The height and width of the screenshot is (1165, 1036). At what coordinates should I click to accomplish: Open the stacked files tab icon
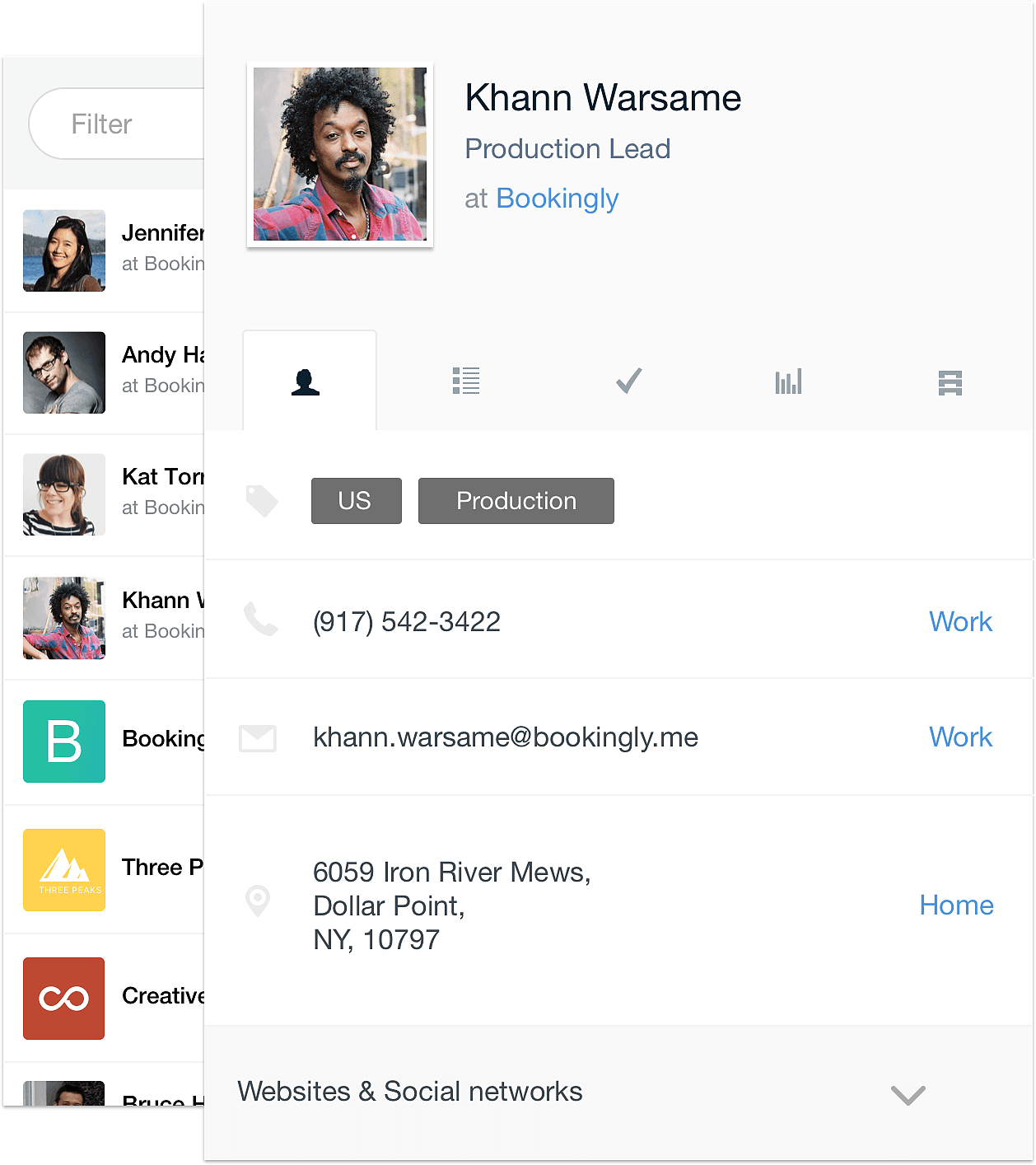(950, 382)
